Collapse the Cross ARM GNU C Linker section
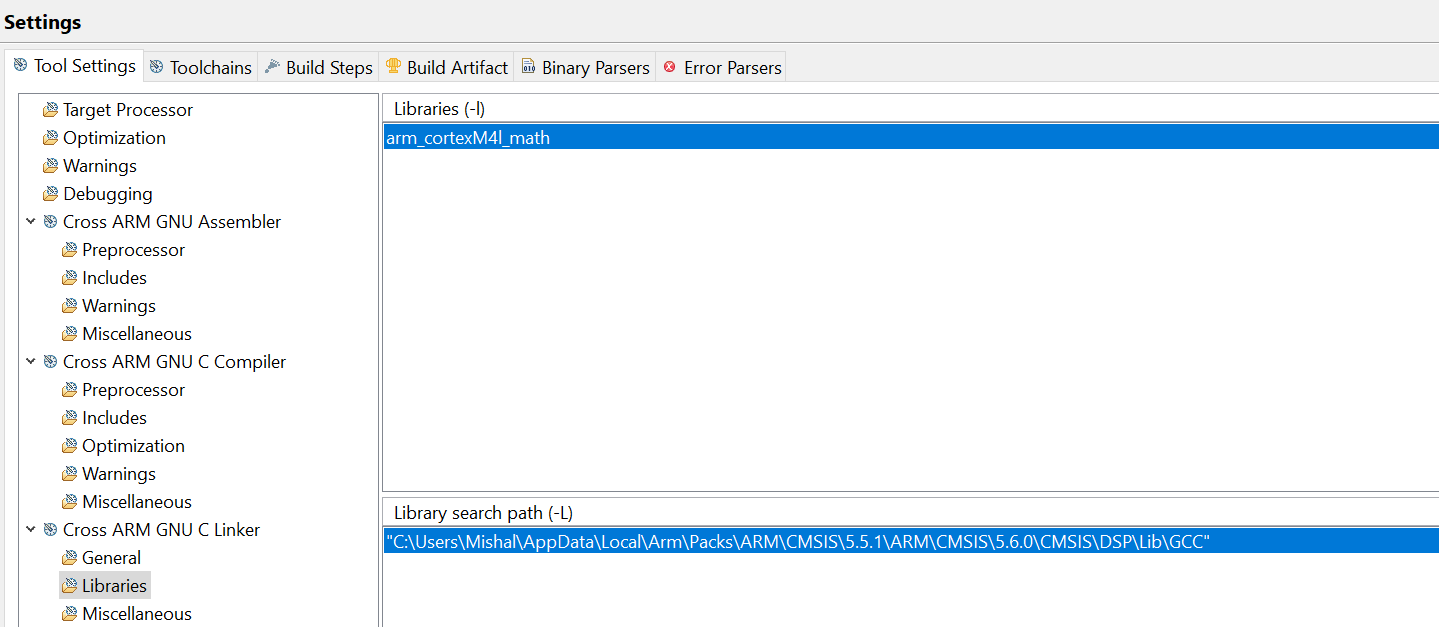Screen dimensions: 1439x627 (x=31, y=529)
